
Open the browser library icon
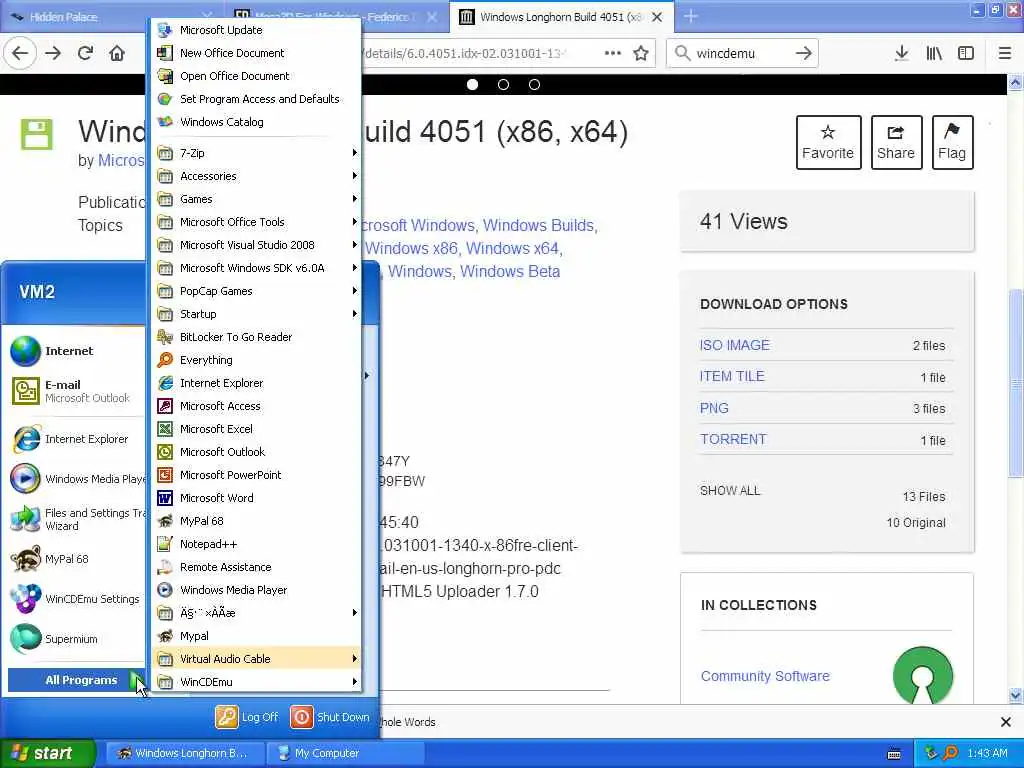[x=934, y=53]
